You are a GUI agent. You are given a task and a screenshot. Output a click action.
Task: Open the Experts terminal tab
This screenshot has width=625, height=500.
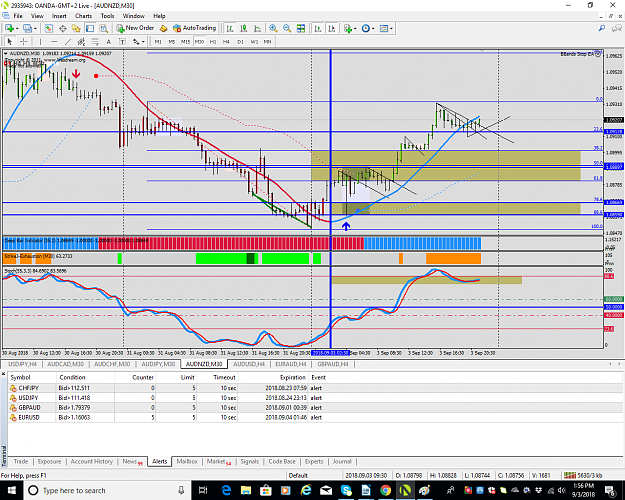tap(314, 461)
